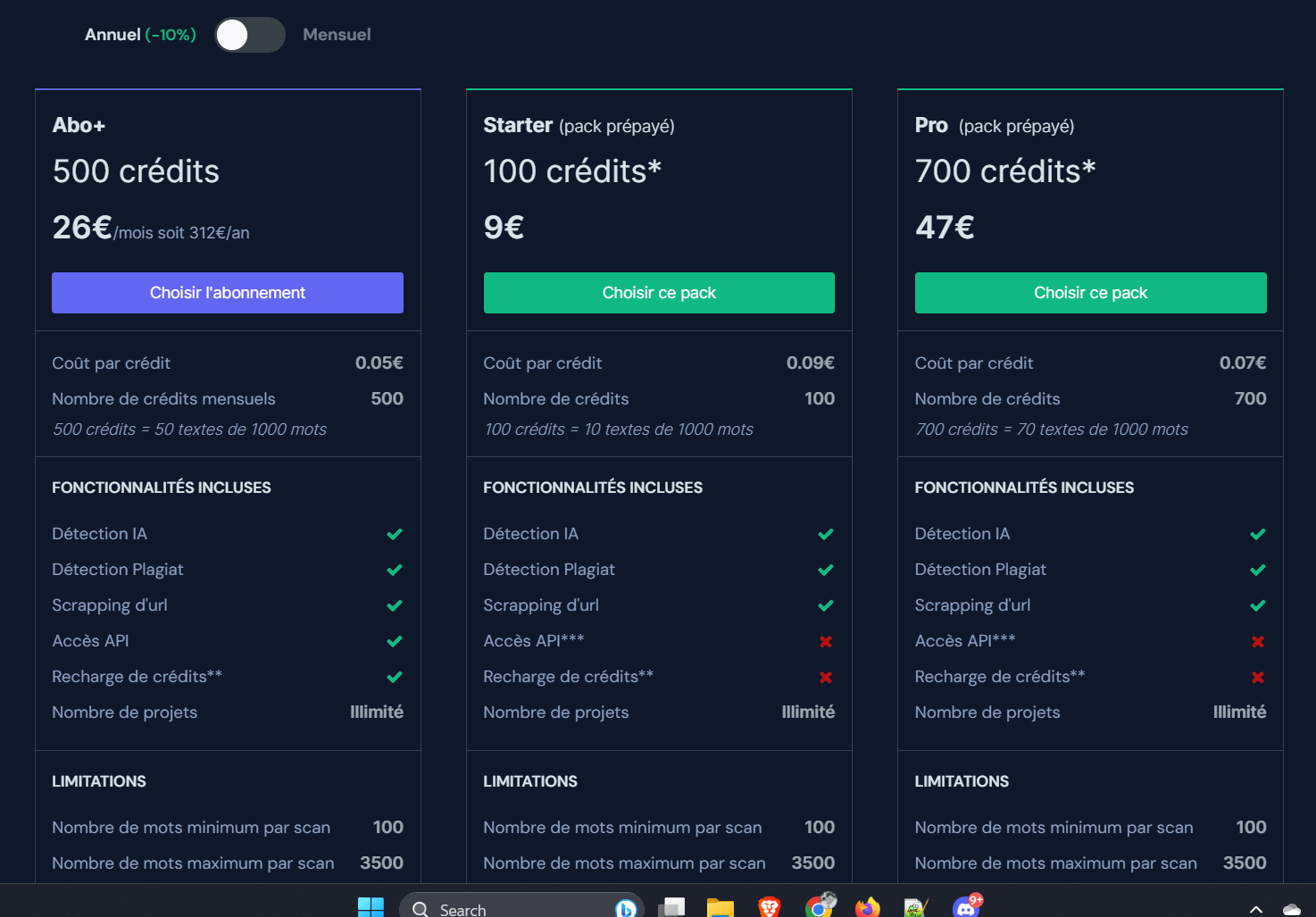Click the Starter Accès API red cross
This screenshot has width=1316, height=917.
(x=826, y=641)
